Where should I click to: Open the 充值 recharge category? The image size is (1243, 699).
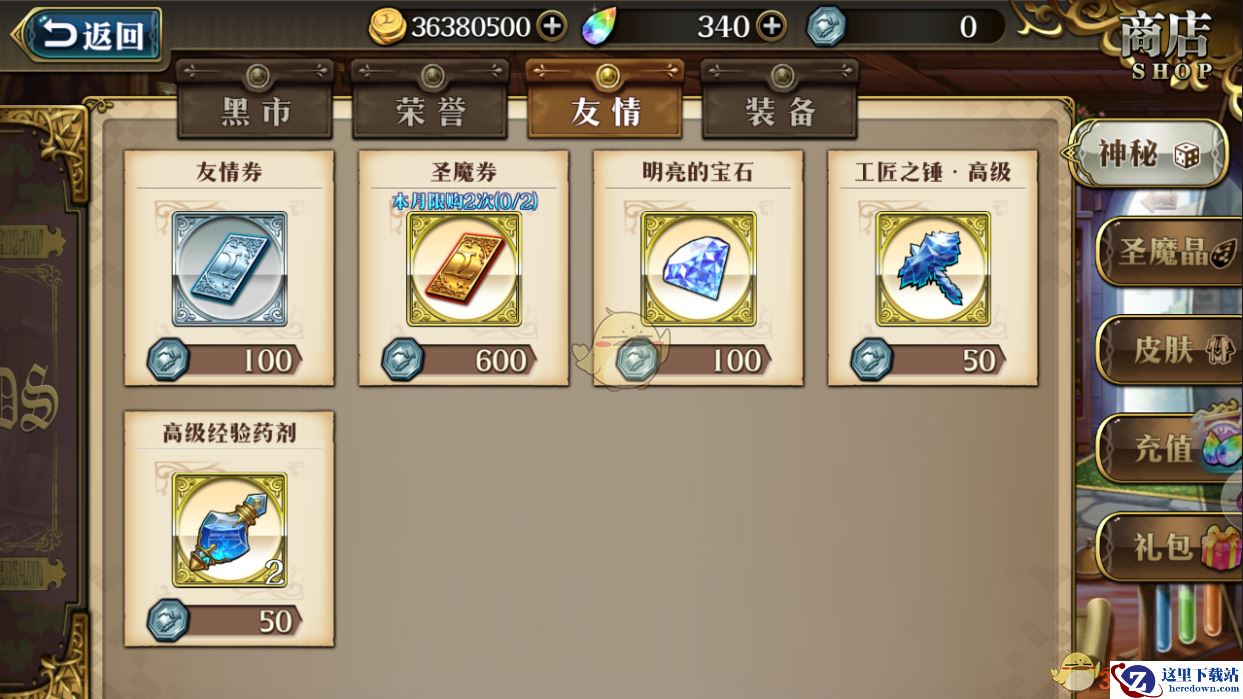pos(1168,448)
